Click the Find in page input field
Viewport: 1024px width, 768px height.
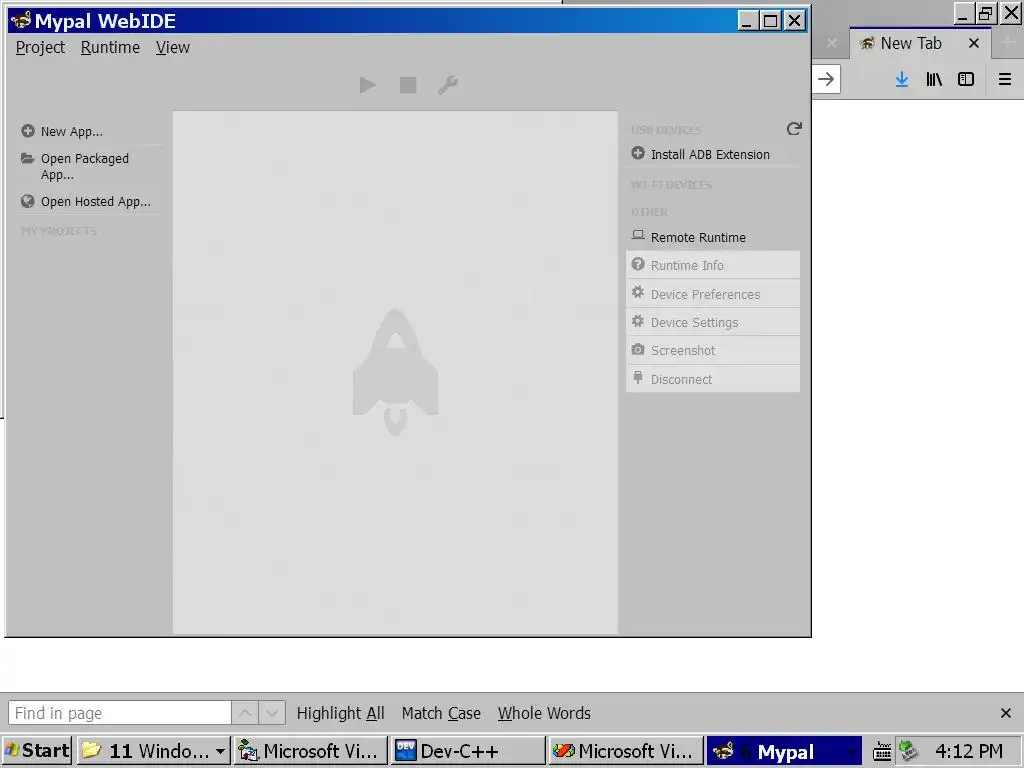(x=120, y=712)
